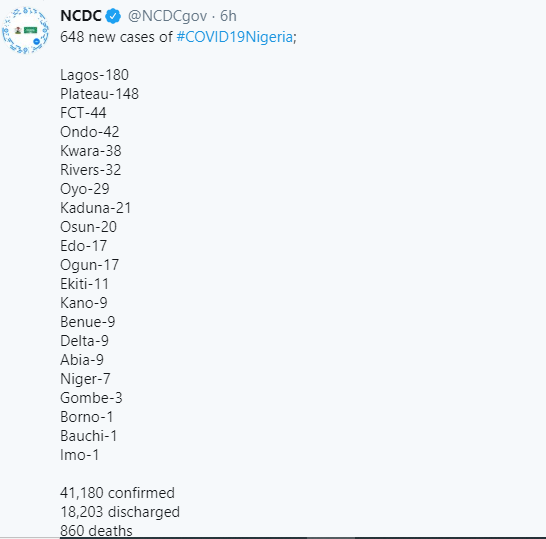The image size is (546, 539).
Task: Select the Imo-1 entry
Action: tap(80, 455)
